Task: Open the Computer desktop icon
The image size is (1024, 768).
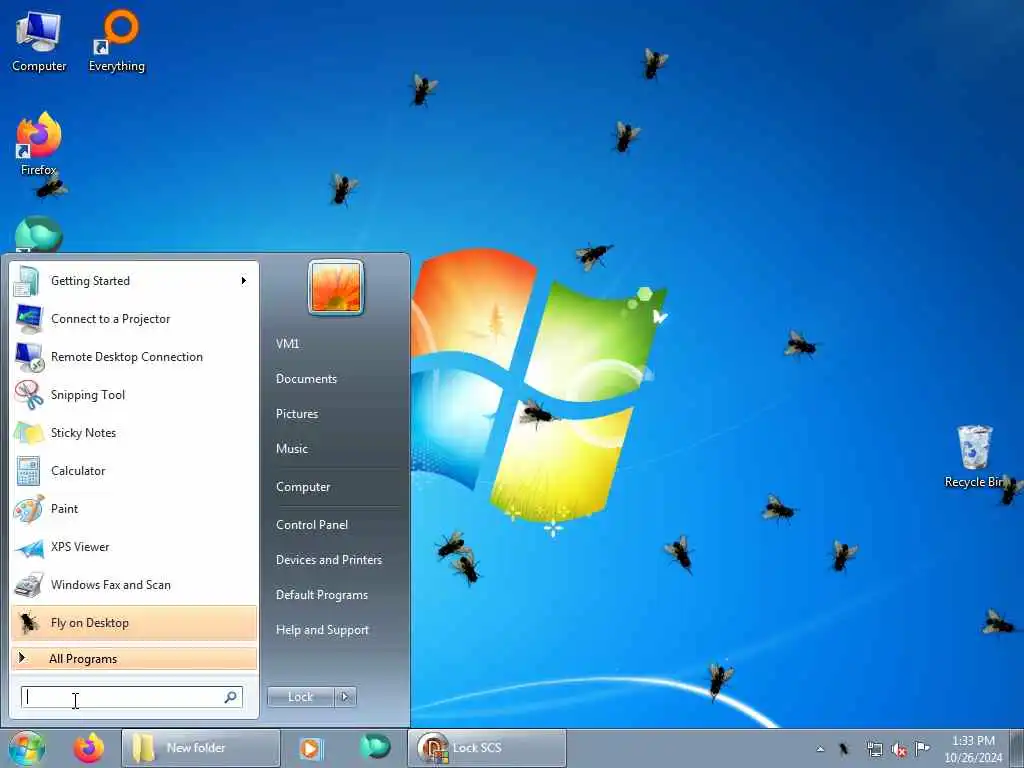Action: (39, 40)
